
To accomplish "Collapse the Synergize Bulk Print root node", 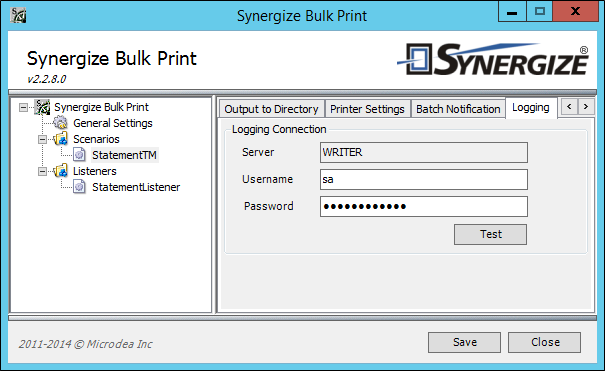I will (24, 107).
